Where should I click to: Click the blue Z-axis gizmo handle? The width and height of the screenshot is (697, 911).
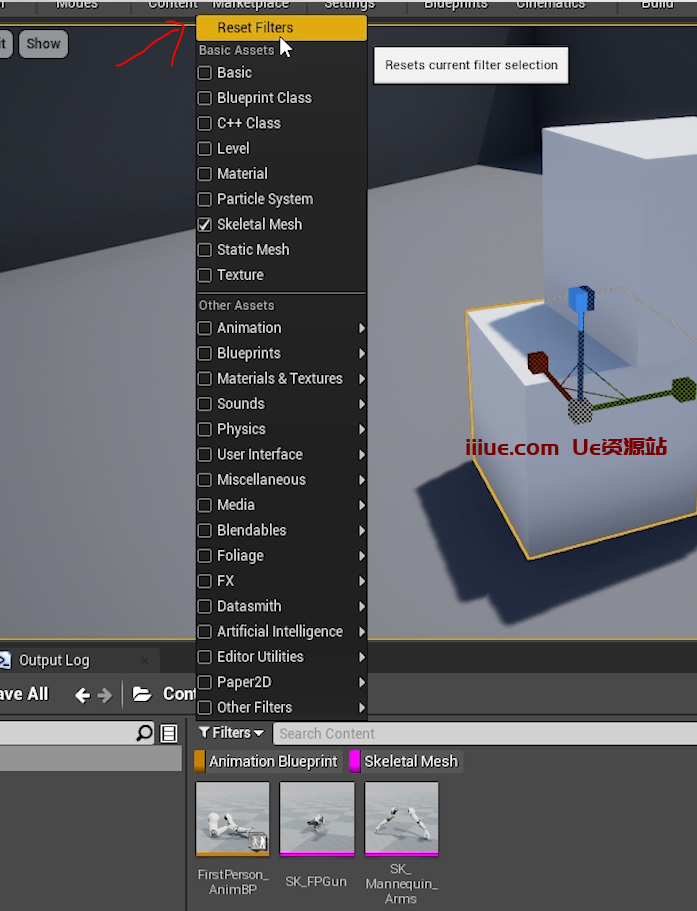[580, 299]
